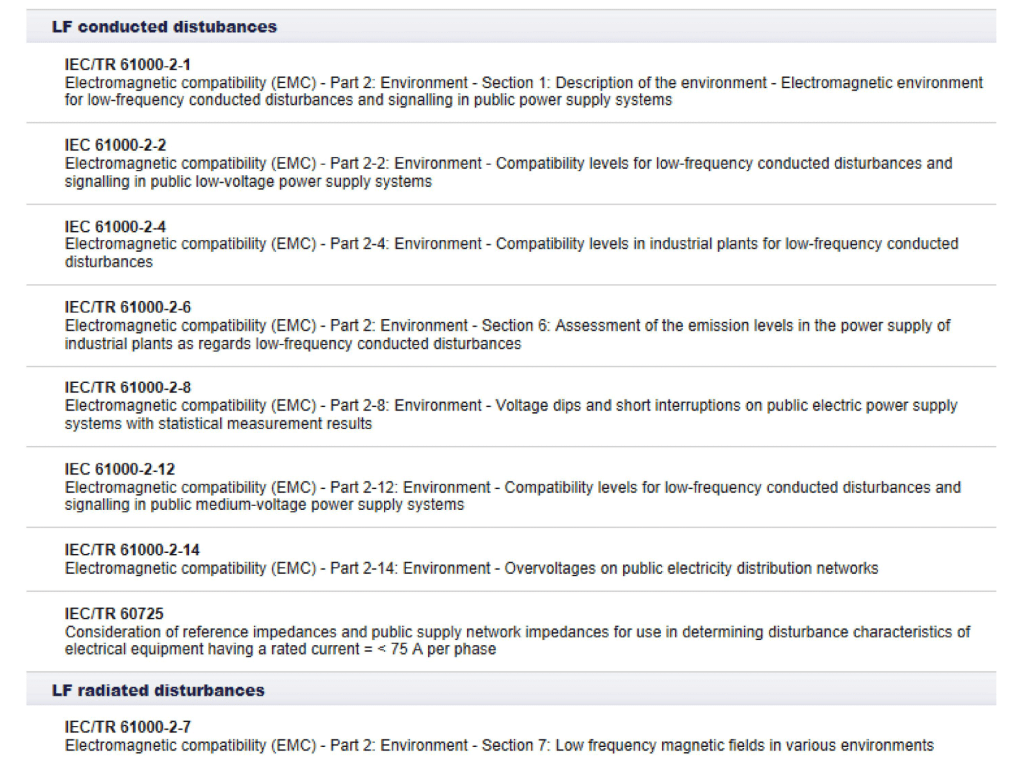Select the voltage dips and short interruptions description
The image size is (1024, 768).
click(x=511, y=415)
